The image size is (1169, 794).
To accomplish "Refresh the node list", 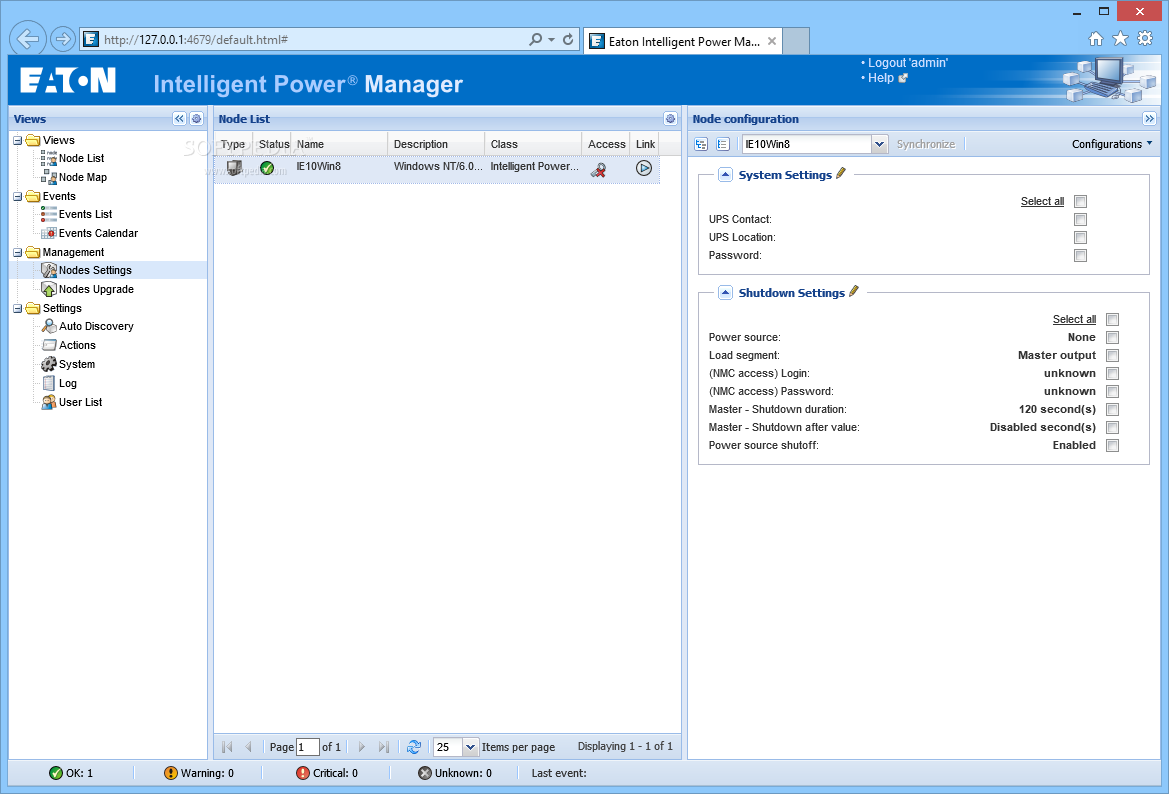I will tap(414, 746).
